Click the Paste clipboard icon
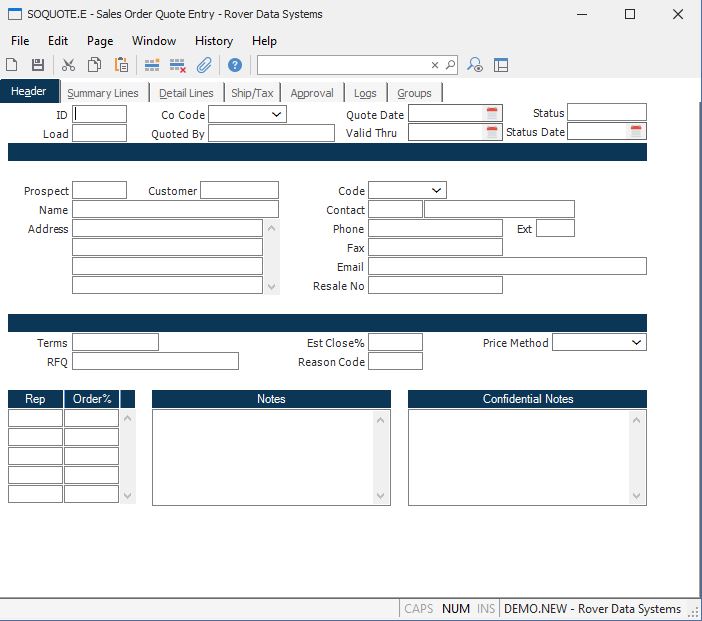 point(121,65)
